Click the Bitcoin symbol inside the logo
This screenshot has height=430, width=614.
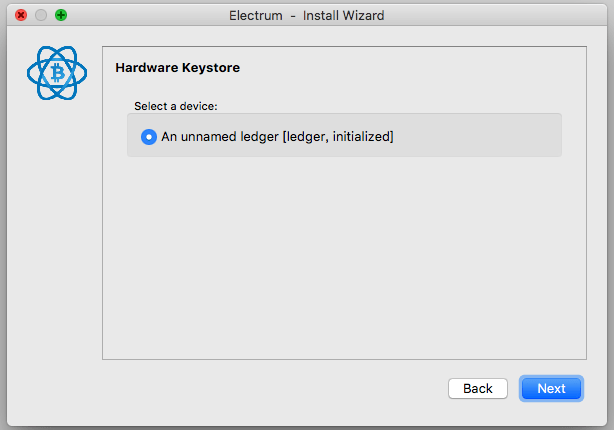[58, 74]
